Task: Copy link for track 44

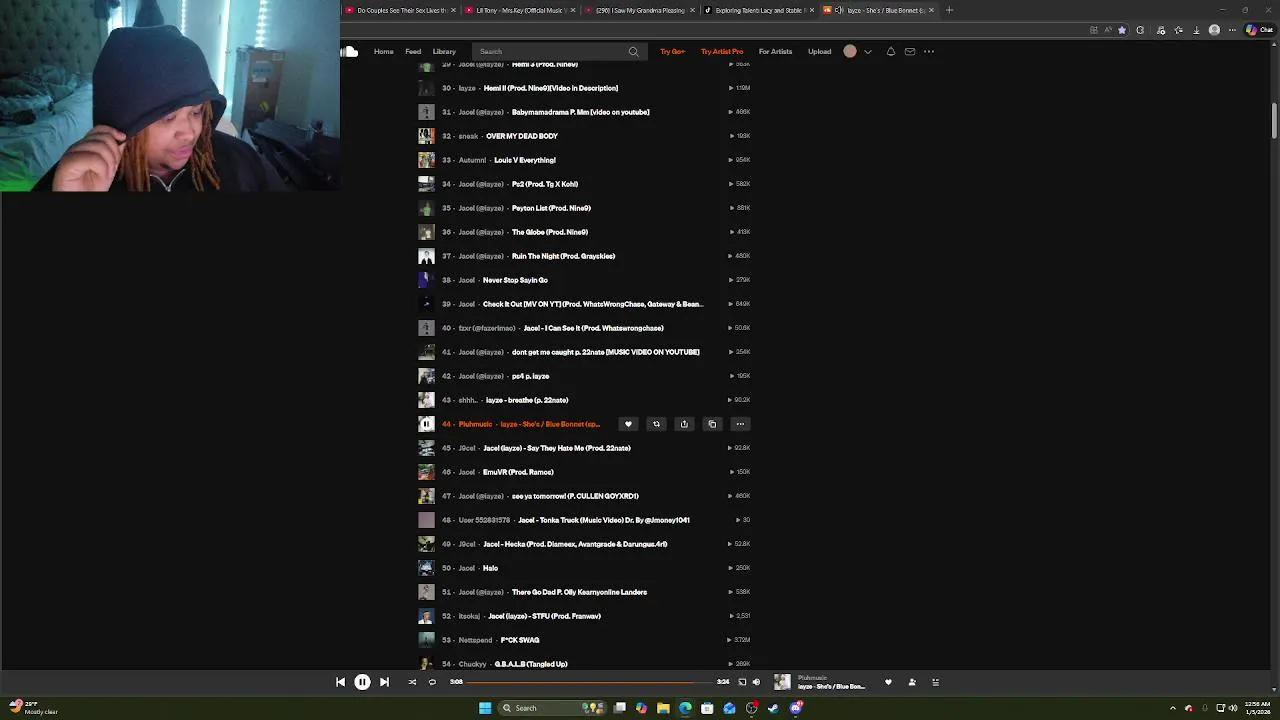Action: [712, 424]
